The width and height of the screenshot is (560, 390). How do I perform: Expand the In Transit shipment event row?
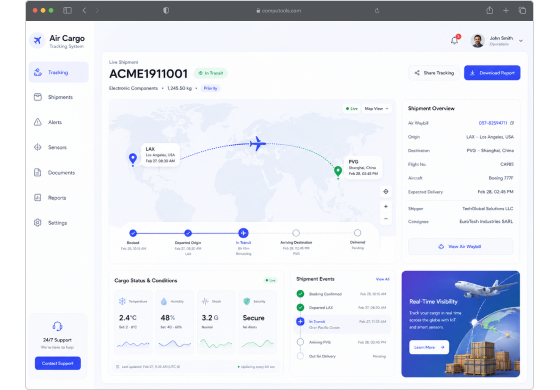coord(342,324)
